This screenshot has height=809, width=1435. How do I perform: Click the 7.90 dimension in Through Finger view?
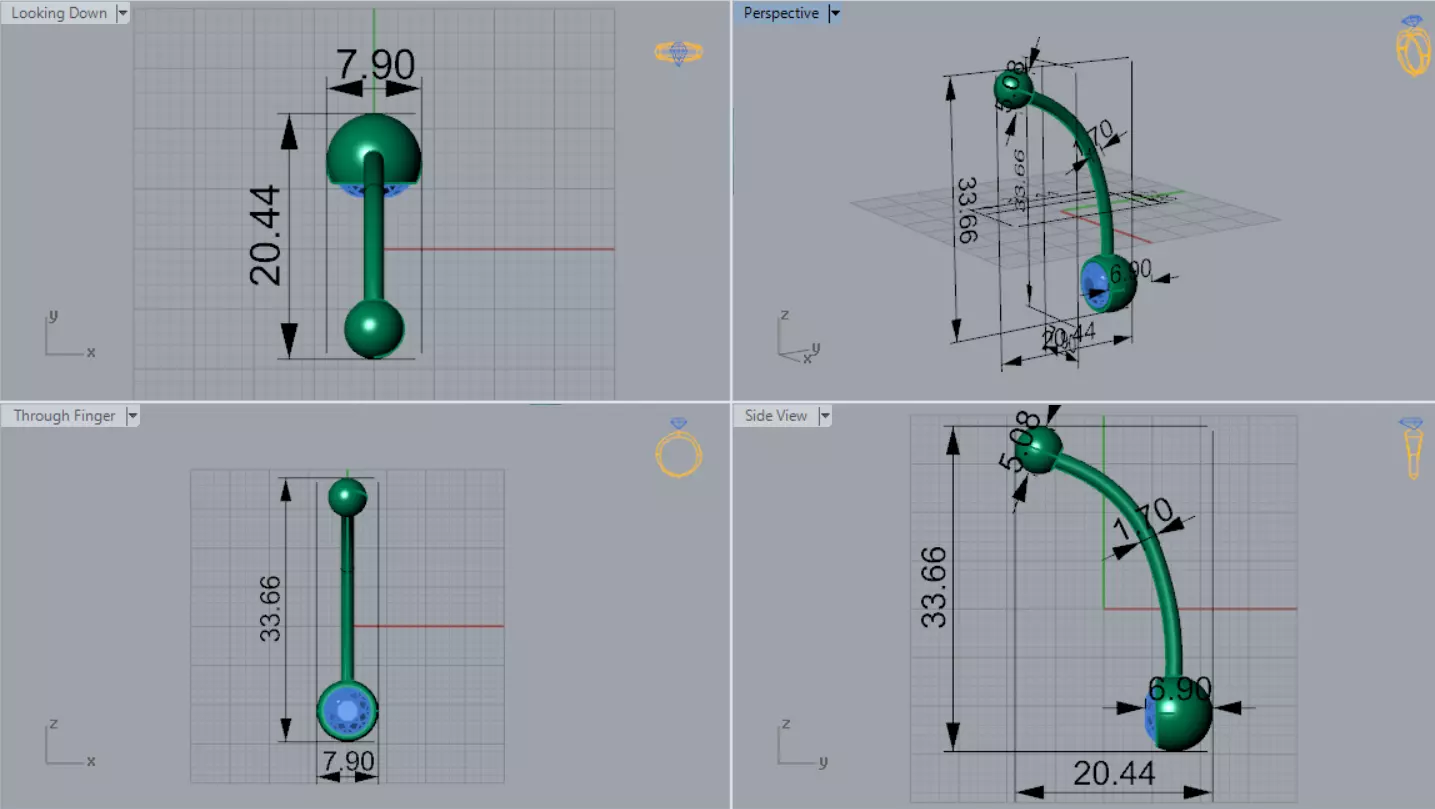[x=348, y=762]
